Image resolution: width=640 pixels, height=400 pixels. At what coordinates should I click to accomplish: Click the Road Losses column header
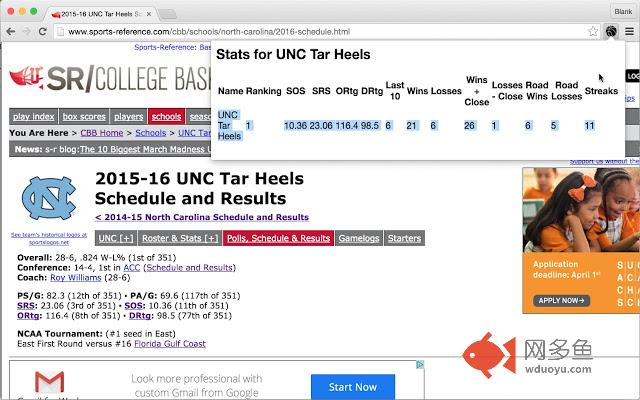567,91
